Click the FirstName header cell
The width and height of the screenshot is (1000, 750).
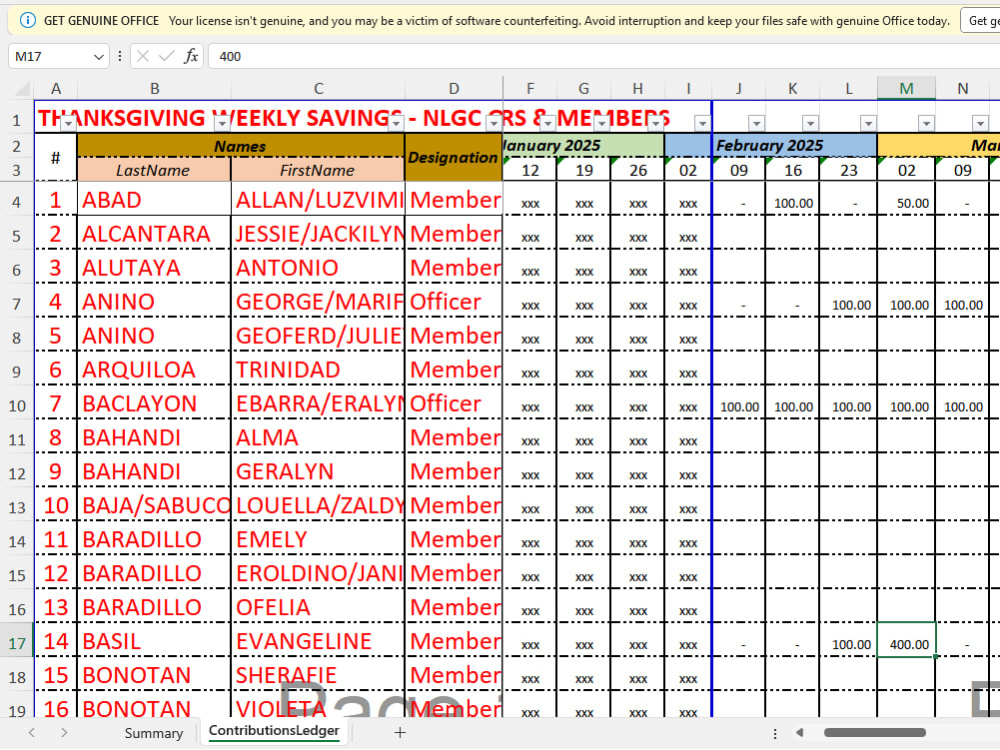(x=318, y=170)
